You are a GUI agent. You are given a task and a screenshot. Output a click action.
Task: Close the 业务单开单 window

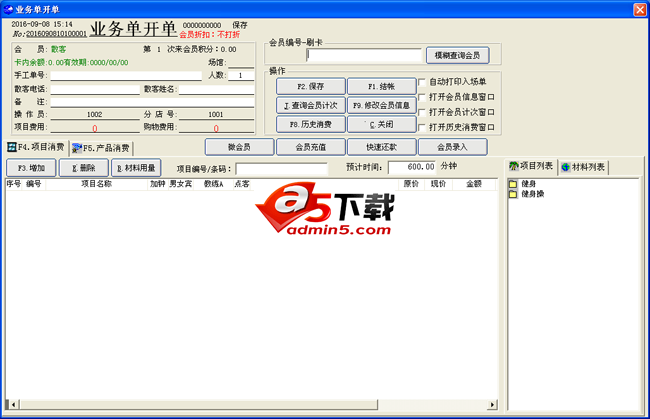click(640, 9)
